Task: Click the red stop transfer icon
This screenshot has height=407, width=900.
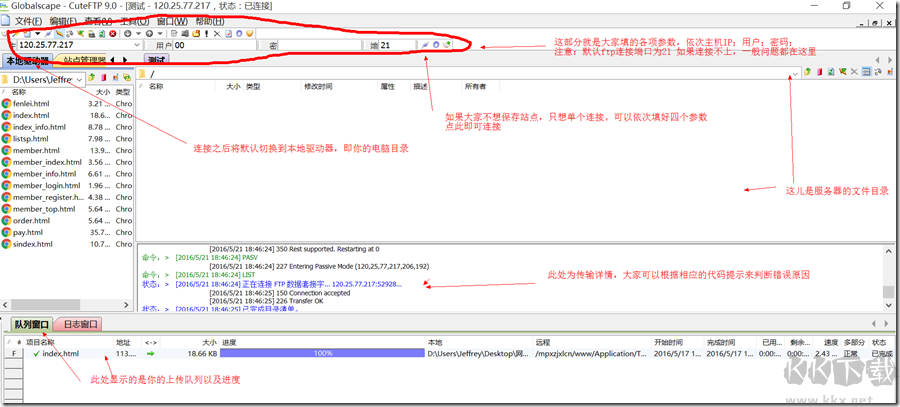Action: pos(112,33)
